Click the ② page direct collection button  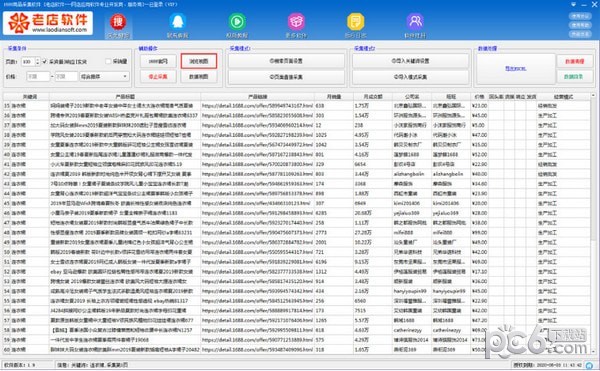[286, 77]
